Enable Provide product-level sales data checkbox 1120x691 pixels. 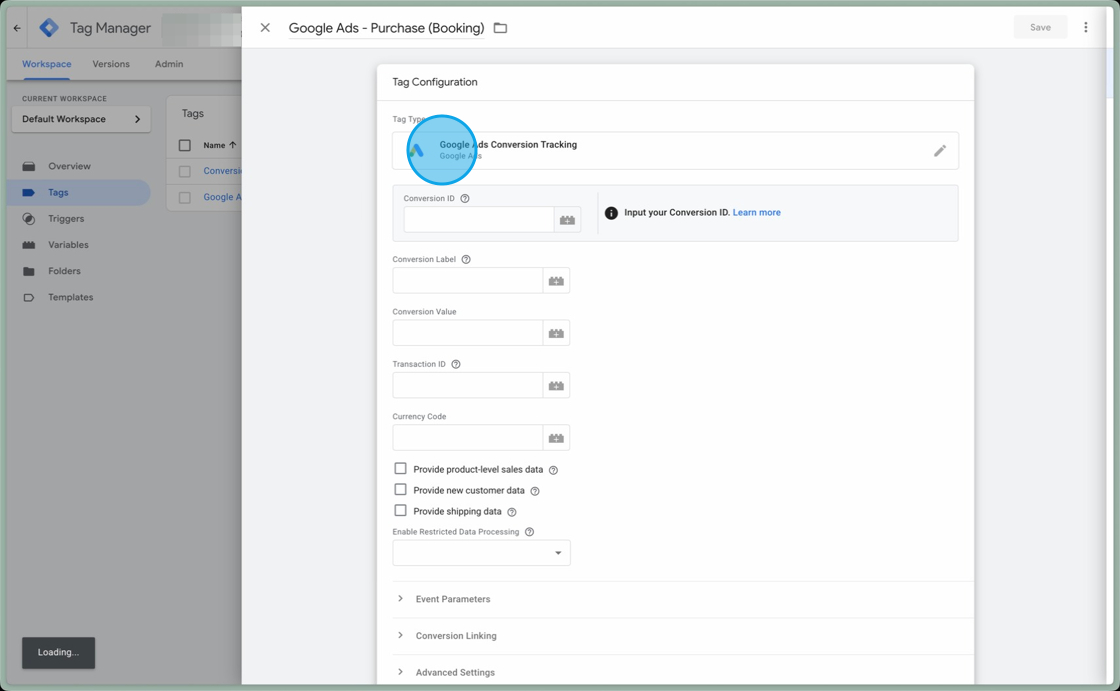pyautogui.click(x=400, y=469)
